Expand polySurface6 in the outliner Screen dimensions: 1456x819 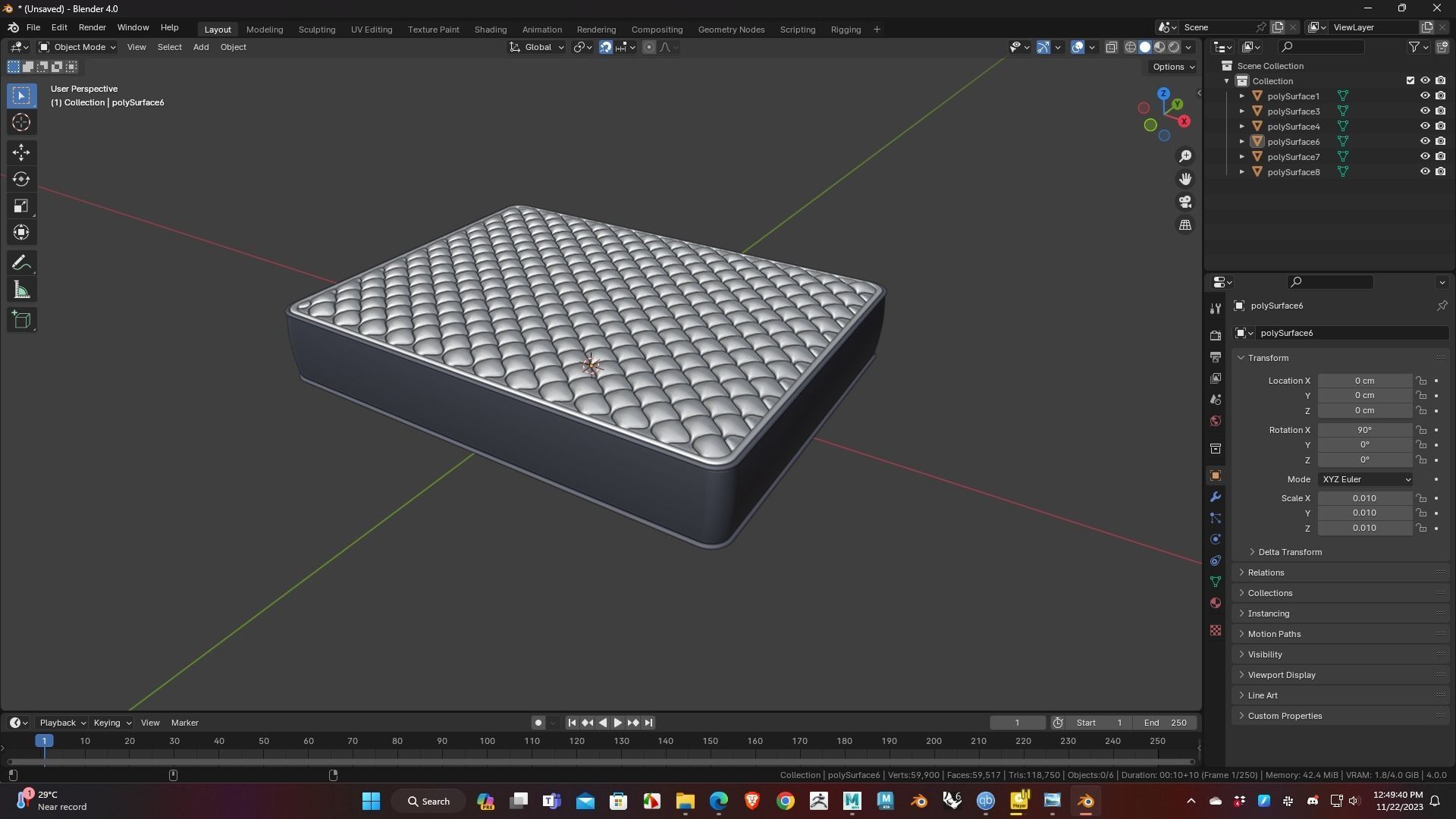1241,142
